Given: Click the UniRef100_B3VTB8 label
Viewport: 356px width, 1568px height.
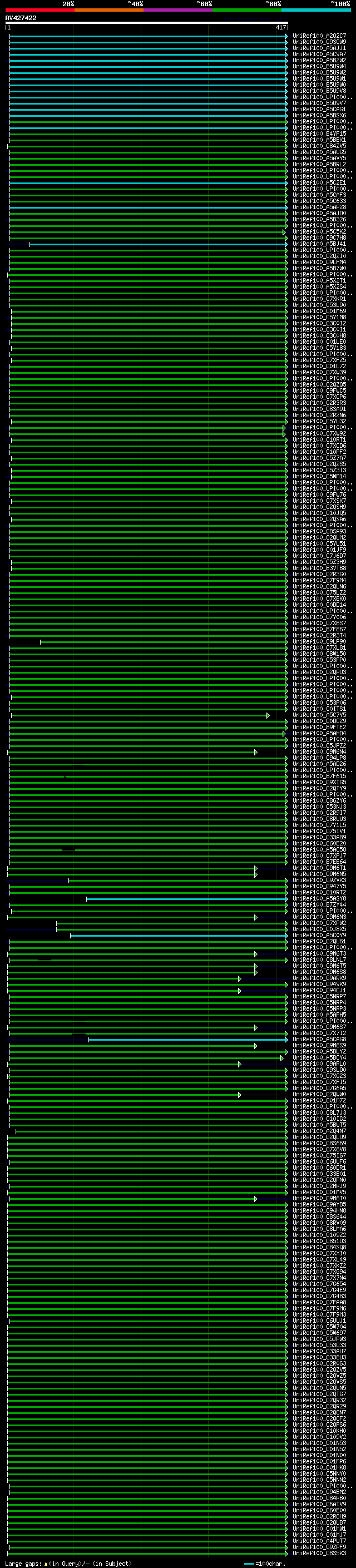Looking at the screenshot, I should (x=319, y=568).
